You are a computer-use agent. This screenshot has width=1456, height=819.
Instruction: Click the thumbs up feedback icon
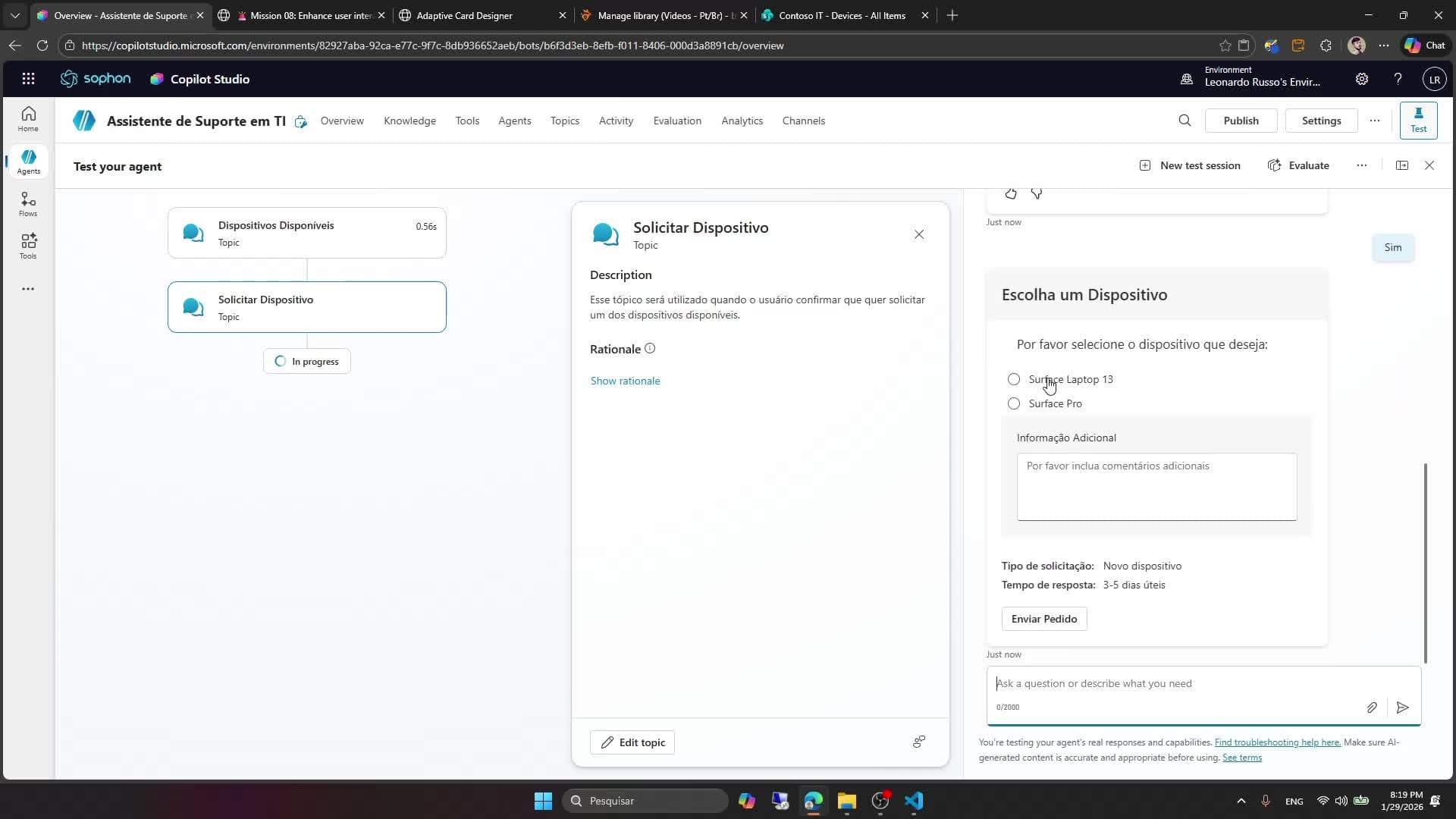[x=1010, y=193]
